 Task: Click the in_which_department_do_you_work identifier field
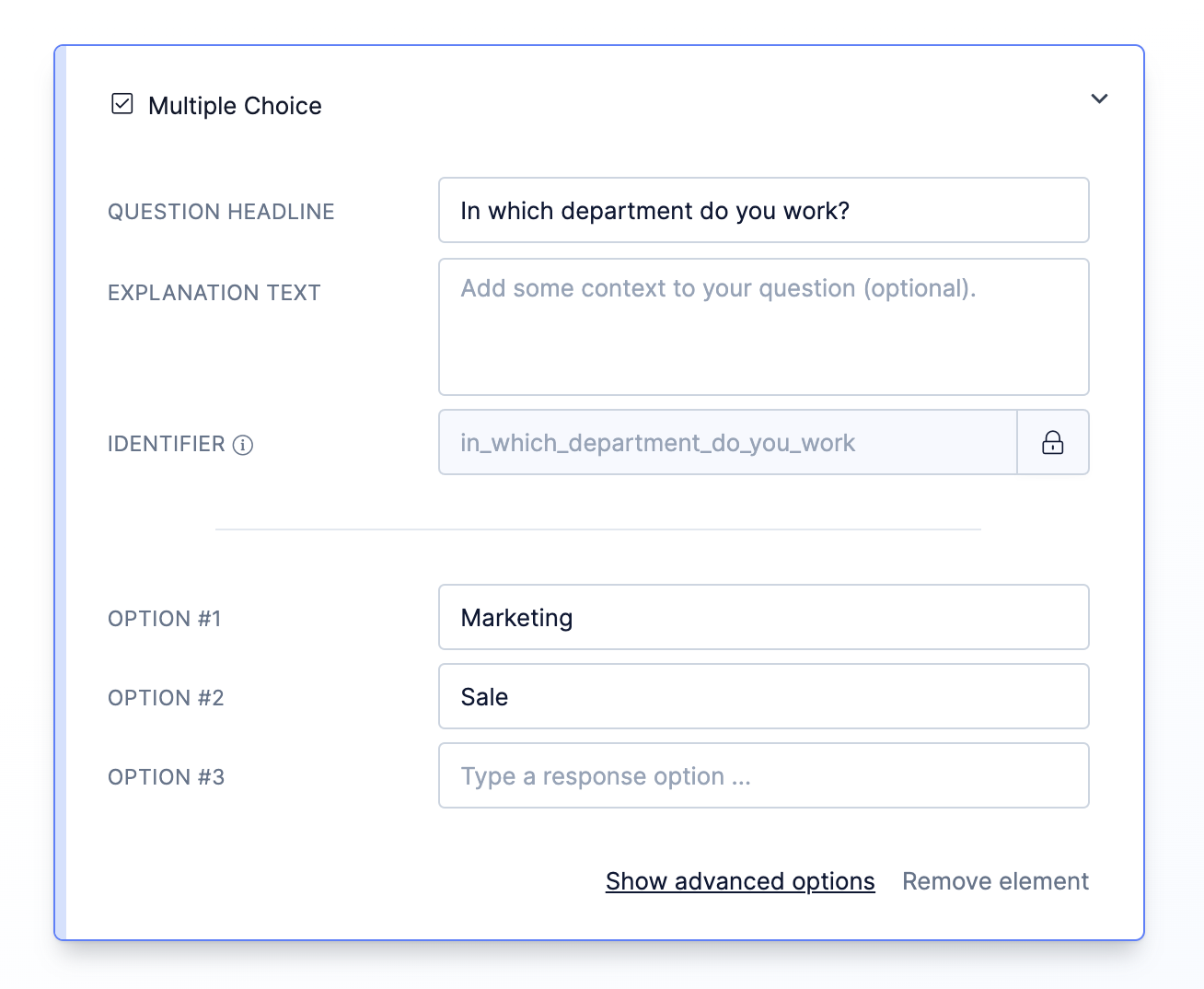click(x=727, y=442)
